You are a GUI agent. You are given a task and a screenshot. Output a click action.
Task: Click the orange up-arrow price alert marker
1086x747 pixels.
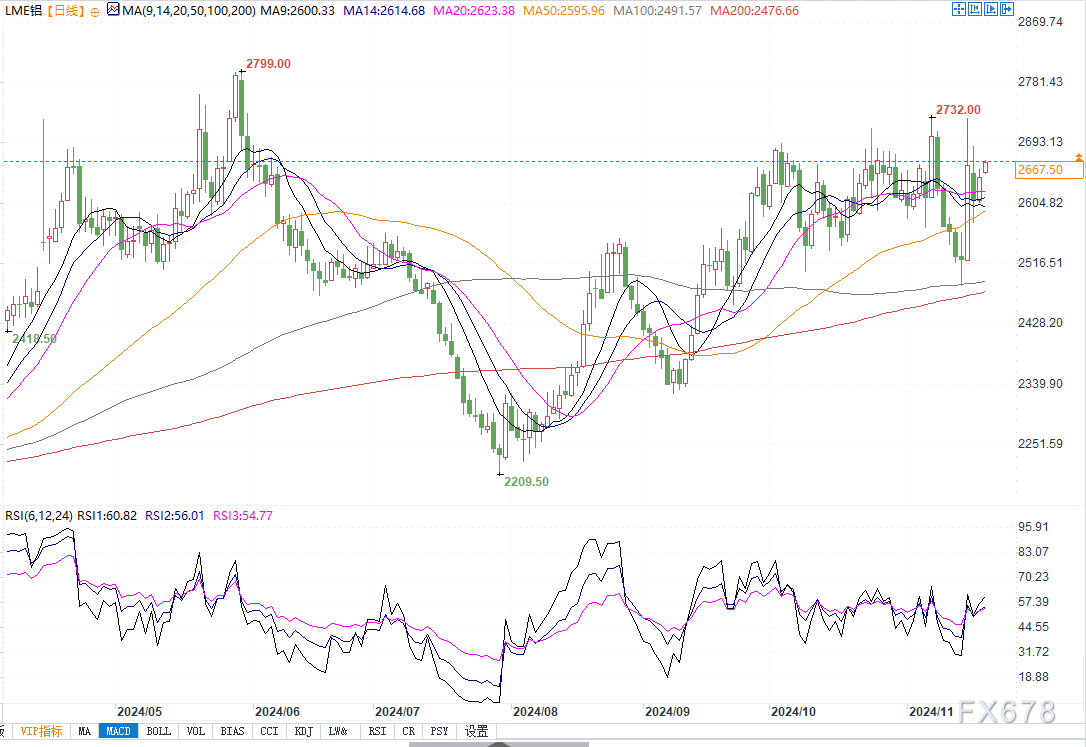coord(1078,158)
